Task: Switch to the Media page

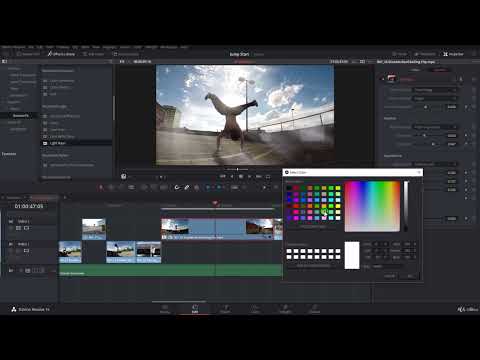Action: (165, 309)
